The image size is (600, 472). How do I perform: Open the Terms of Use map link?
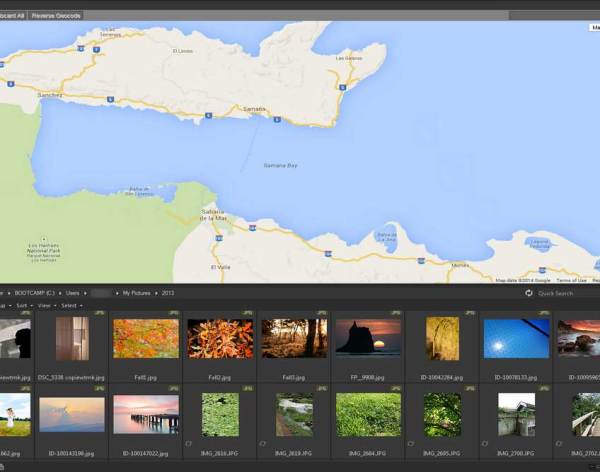[571, 281]
